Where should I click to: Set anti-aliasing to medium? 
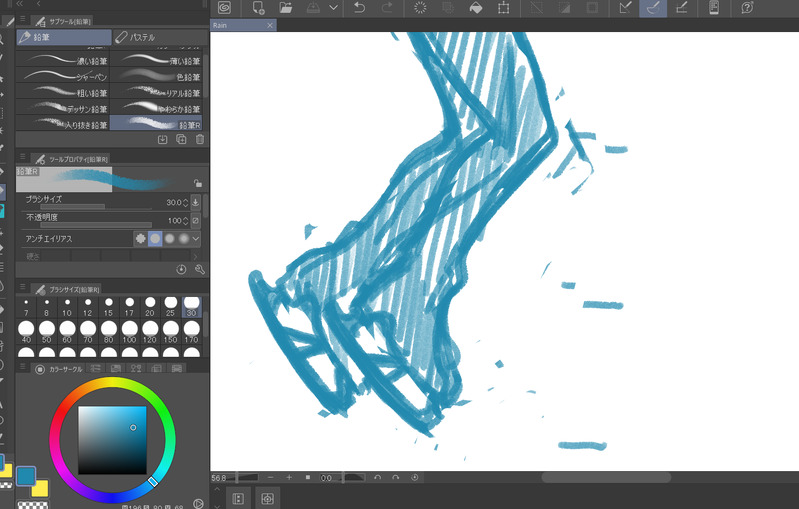[170, 238]
